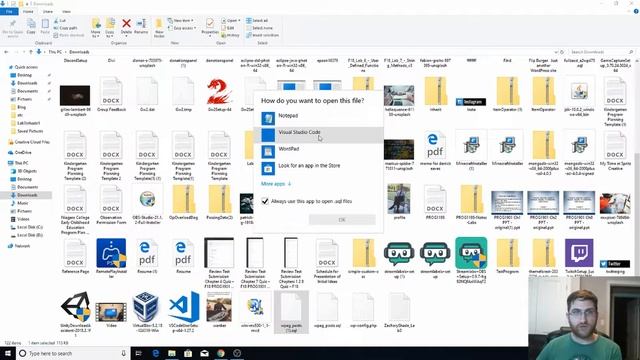This screenshot has height=360, width=640.
Task: Select Creative Cloud Files in navigation pane
Action: [32, 142]
